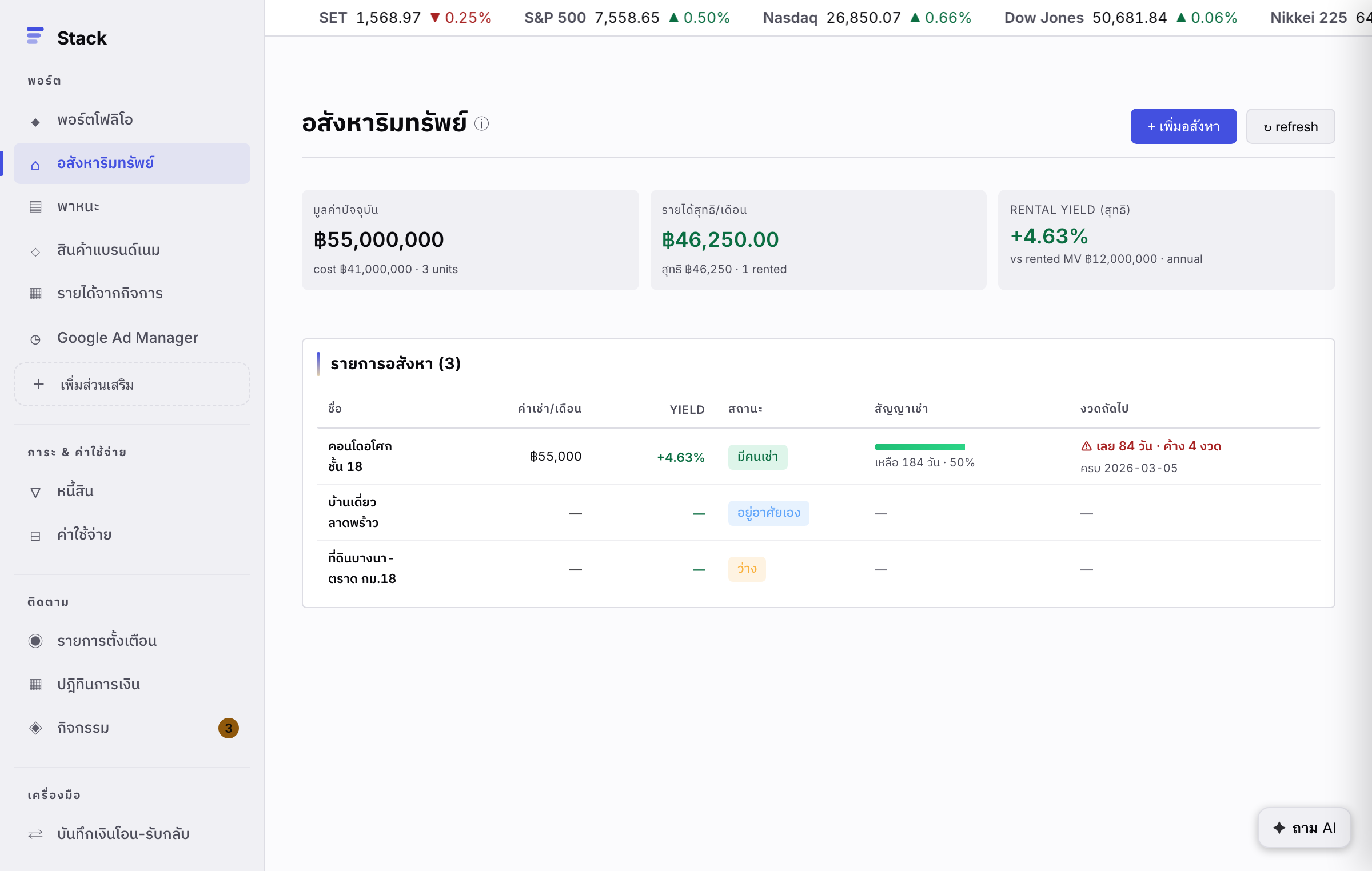Click the 'เลย 84 วัน · ค้าง 4 งวด' warning text
This screenshot has height=871, width=1372.
tap(1158, 446)
